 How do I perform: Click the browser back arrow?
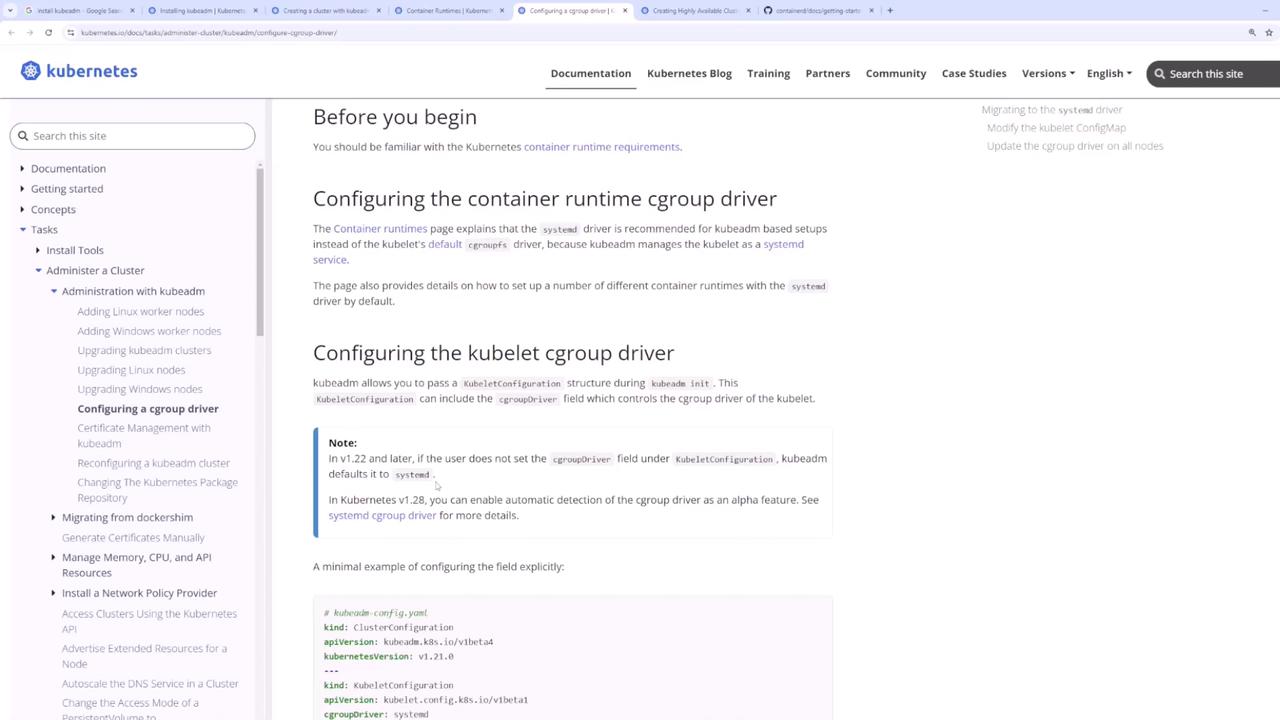tap(11, 32)
